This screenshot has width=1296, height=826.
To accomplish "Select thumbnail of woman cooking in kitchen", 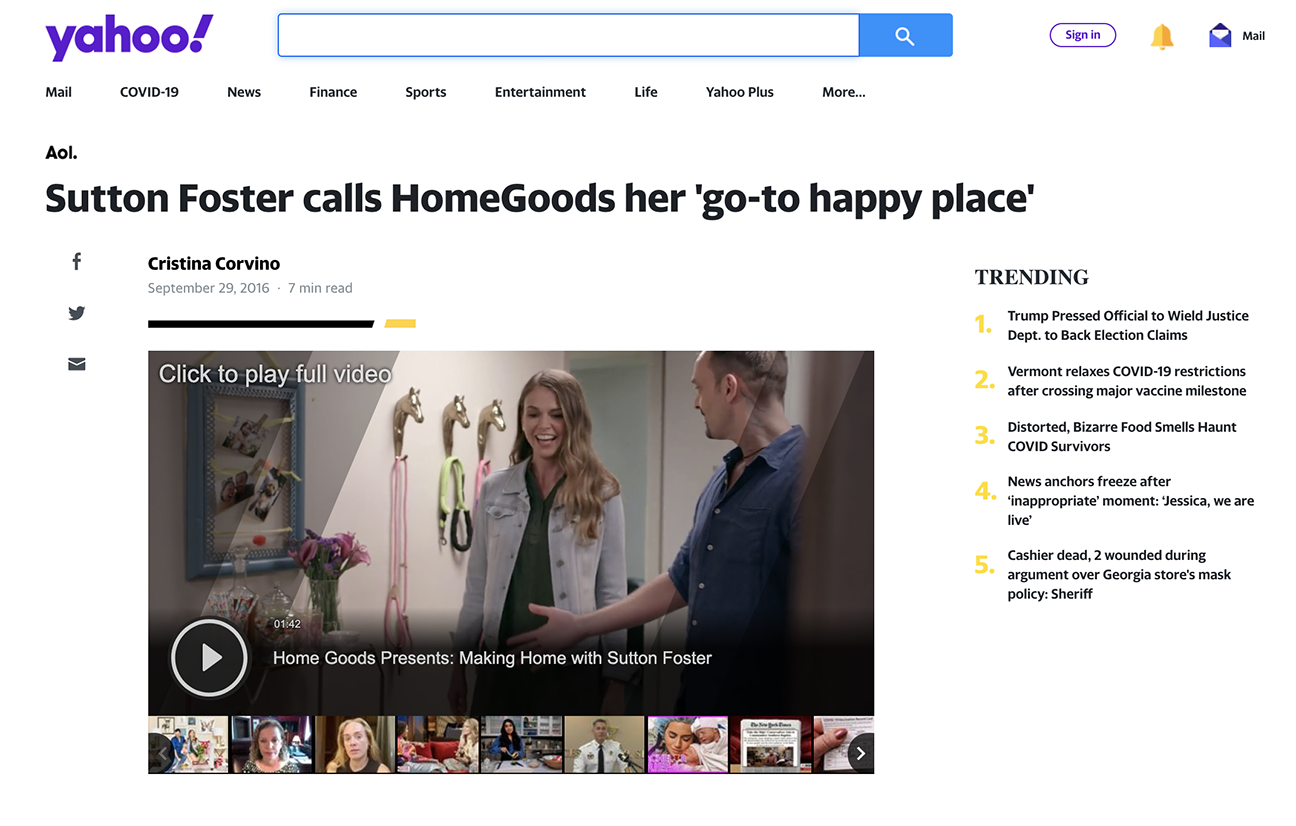I will click(x=521, y=745).
